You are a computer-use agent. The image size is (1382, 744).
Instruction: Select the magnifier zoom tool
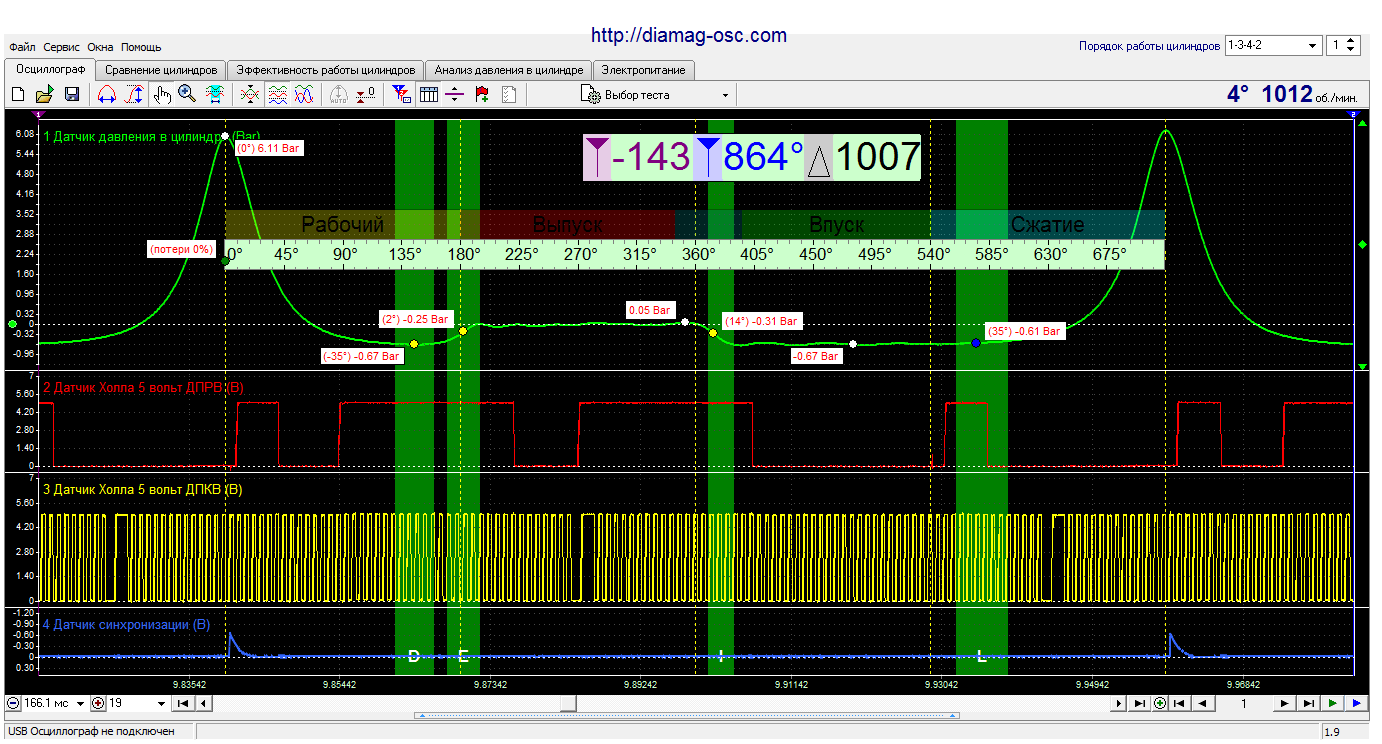(187, 95)
